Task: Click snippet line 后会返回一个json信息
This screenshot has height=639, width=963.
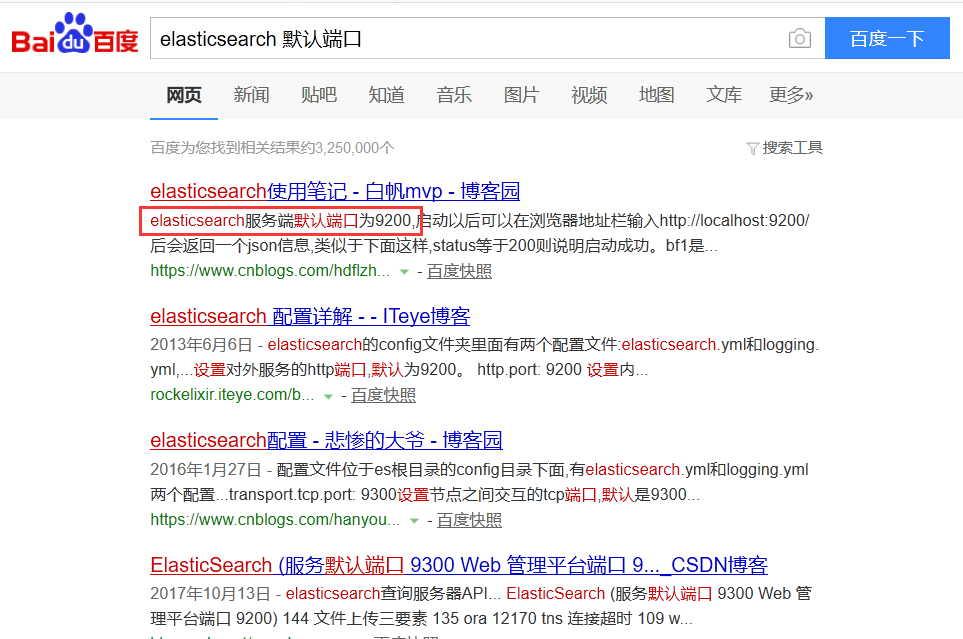Action: 434,246
